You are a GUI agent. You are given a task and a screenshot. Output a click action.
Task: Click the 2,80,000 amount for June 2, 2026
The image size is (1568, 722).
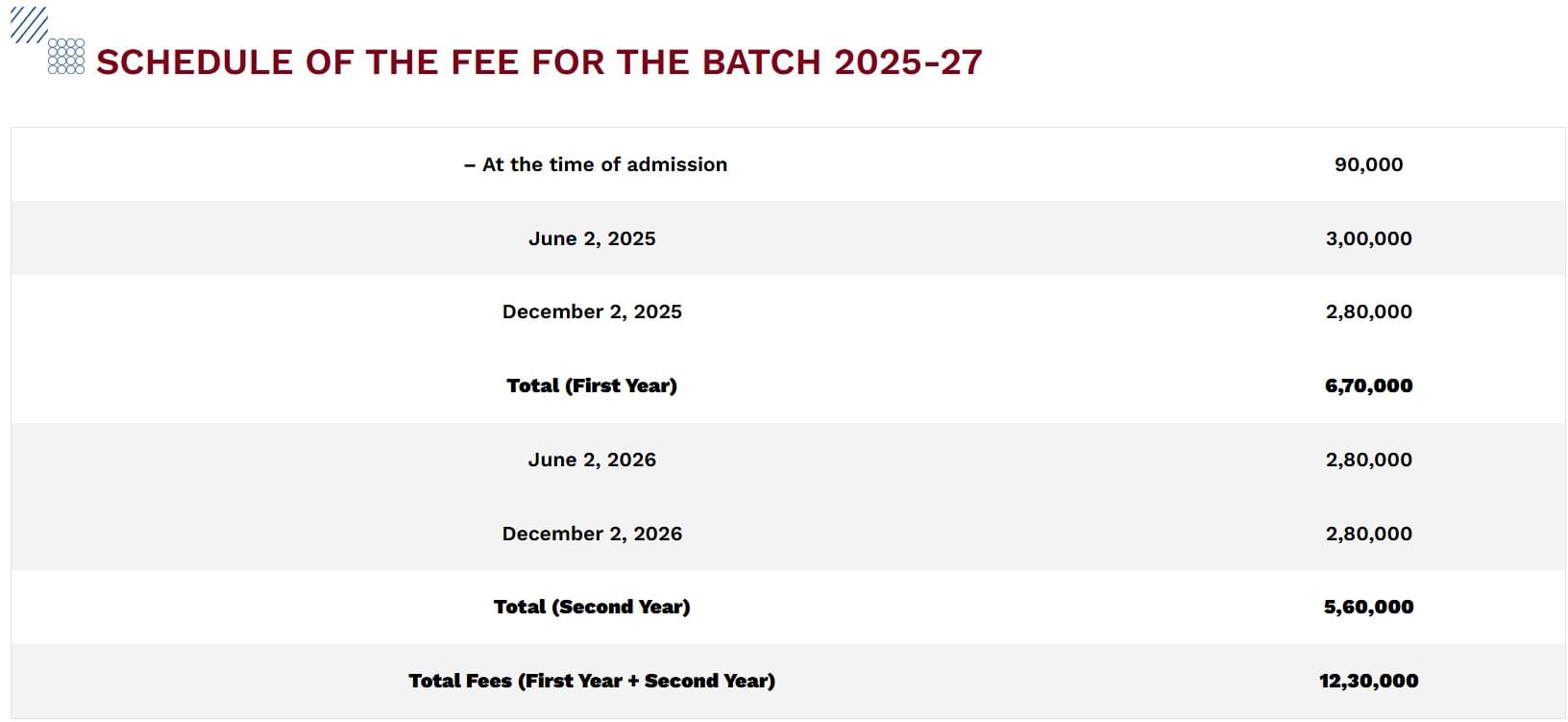point(1368,460)
